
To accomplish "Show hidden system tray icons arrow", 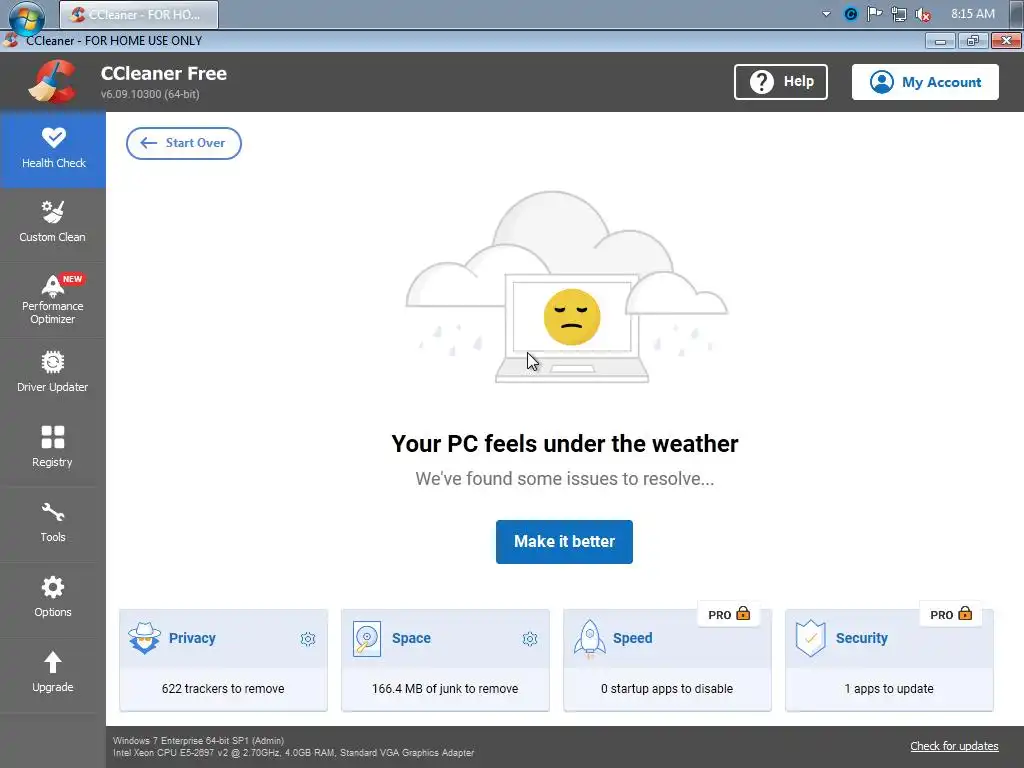I will point(826,14).
